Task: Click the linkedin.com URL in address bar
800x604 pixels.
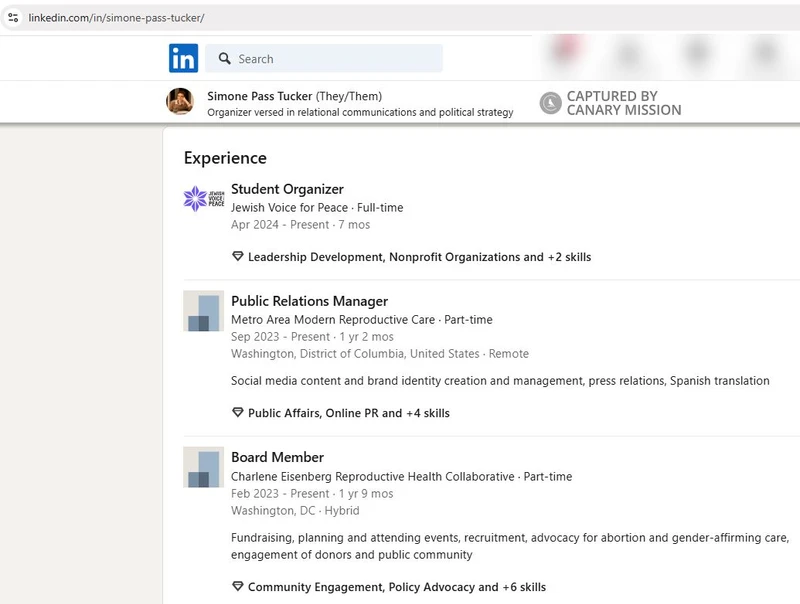Action: [x=116, y=18]
